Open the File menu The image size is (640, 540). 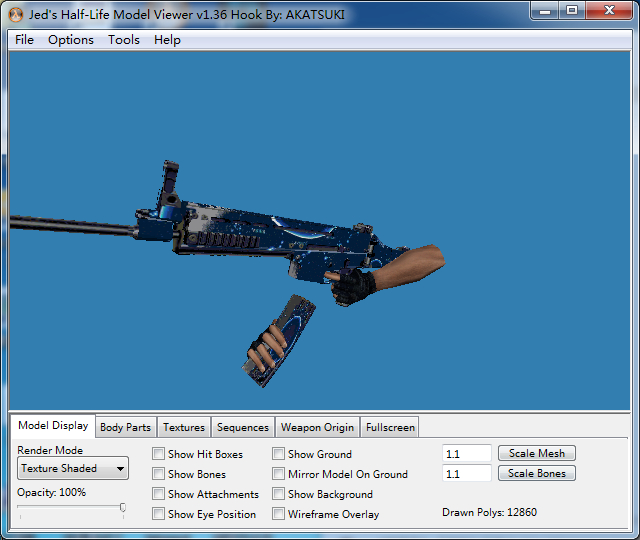tap(24, 40)
